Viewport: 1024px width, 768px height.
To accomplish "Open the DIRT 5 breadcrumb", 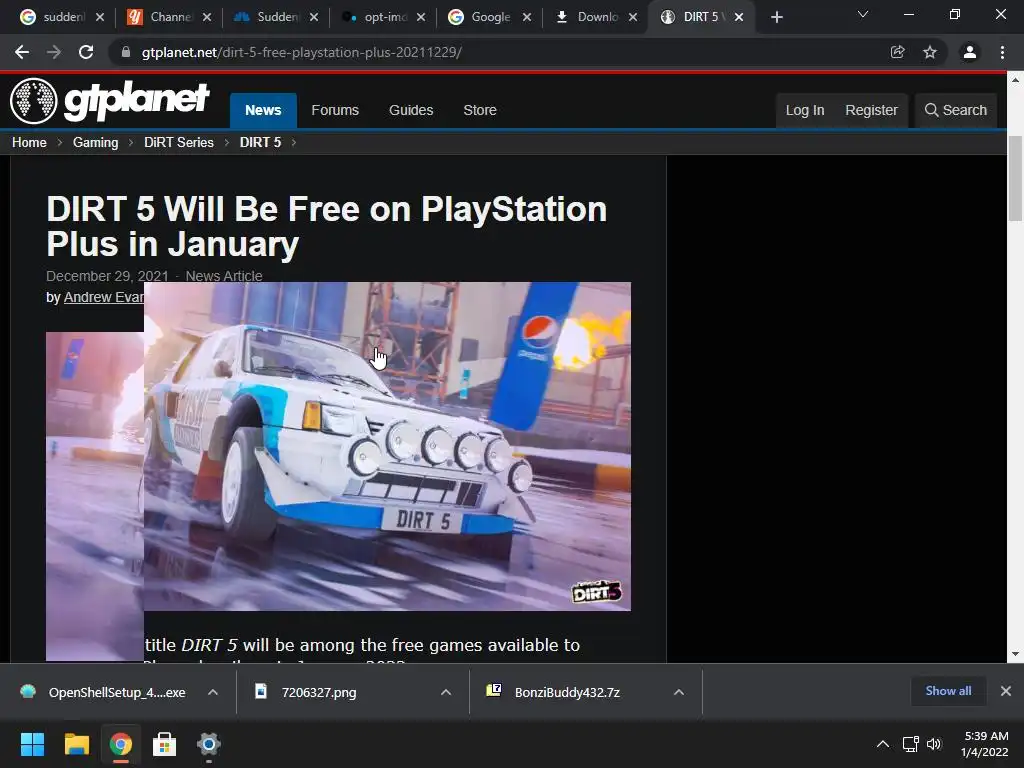I will [x=260, y=142].
